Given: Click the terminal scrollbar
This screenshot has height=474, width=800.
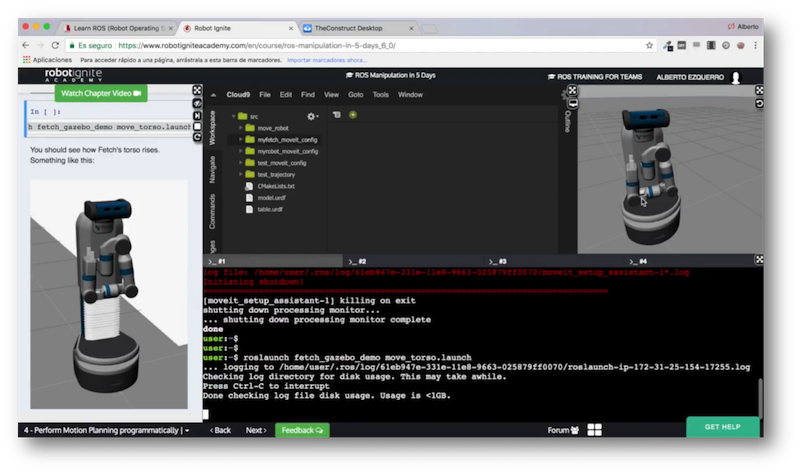Looking at the screenshot, I should coord(760,398).
